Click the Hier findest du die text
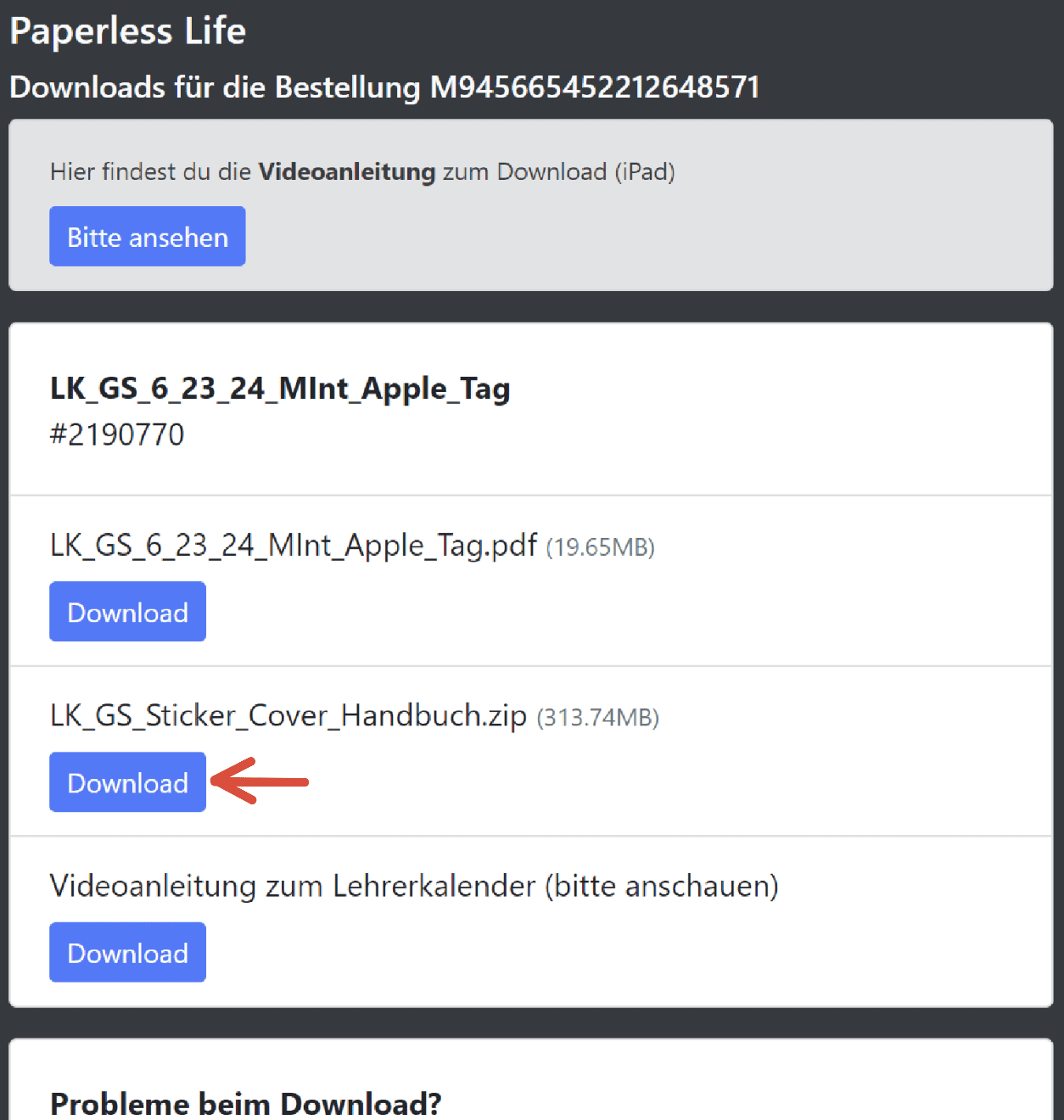Viewport: 1064px width, 1120px height. (x=151, y=171)
